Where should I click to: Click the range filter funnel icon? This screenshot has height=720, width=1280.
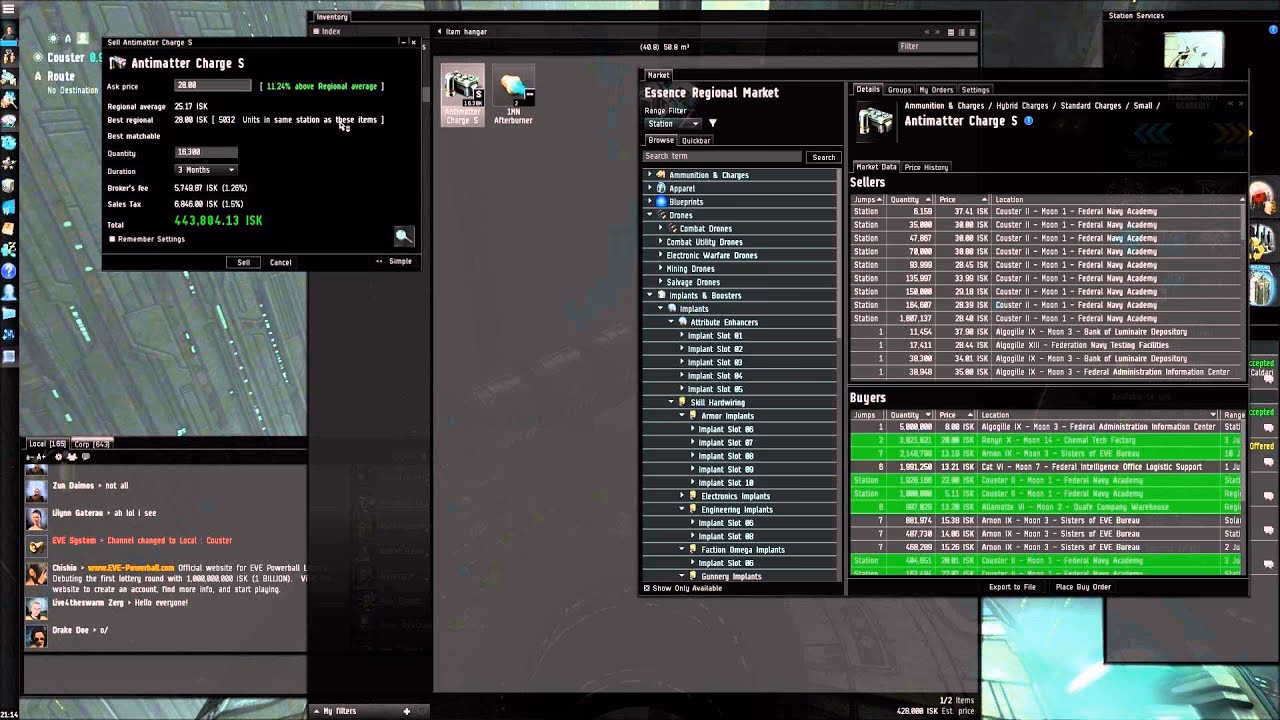point(713,123)
